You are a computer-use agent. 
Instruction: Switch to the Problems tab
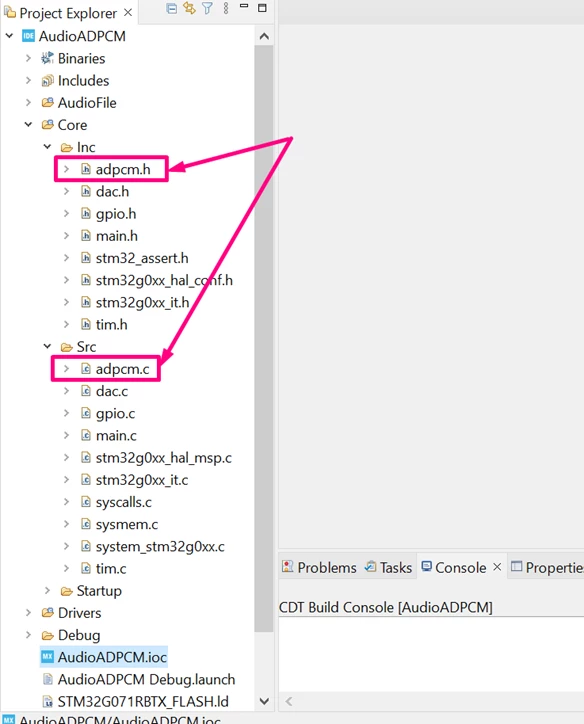click(x=319, y=567)
